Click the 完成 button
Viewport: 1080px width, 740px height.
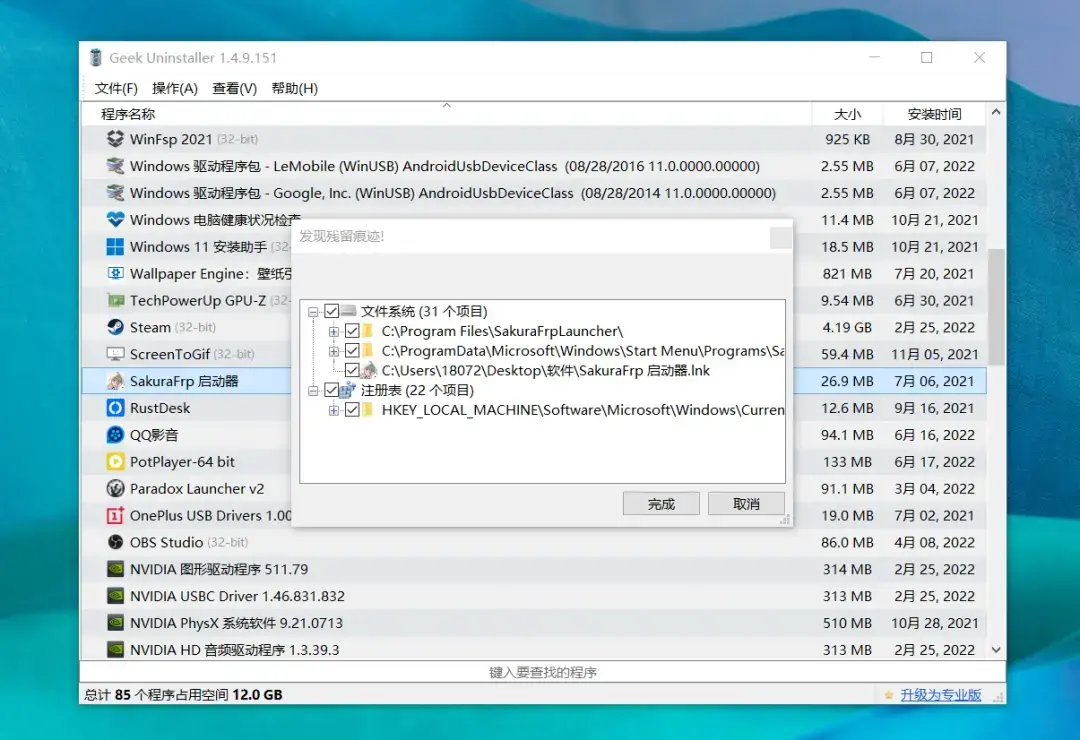(x=661, y=504)
